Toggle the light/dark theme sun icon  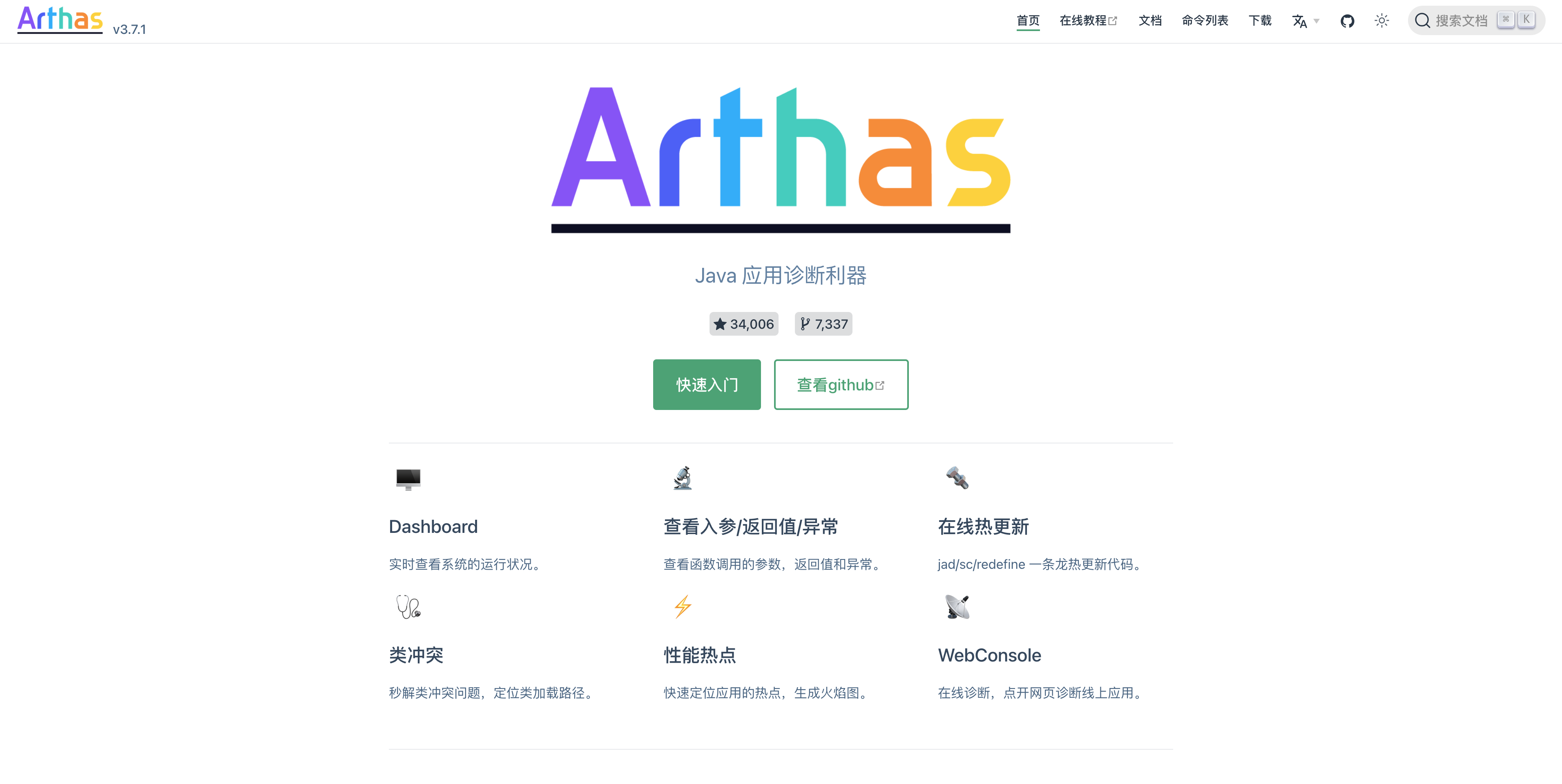[1381, 21]
